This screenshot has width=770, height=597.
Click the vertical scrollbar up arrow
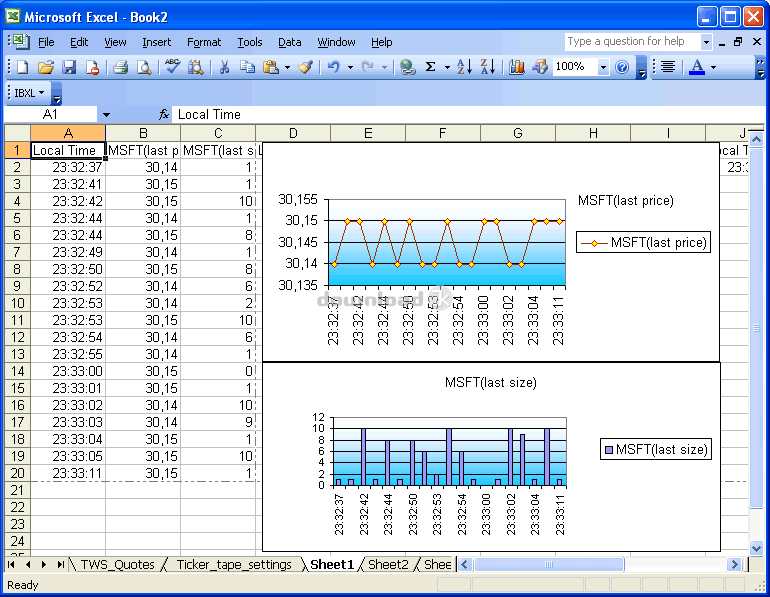(756, 139)
